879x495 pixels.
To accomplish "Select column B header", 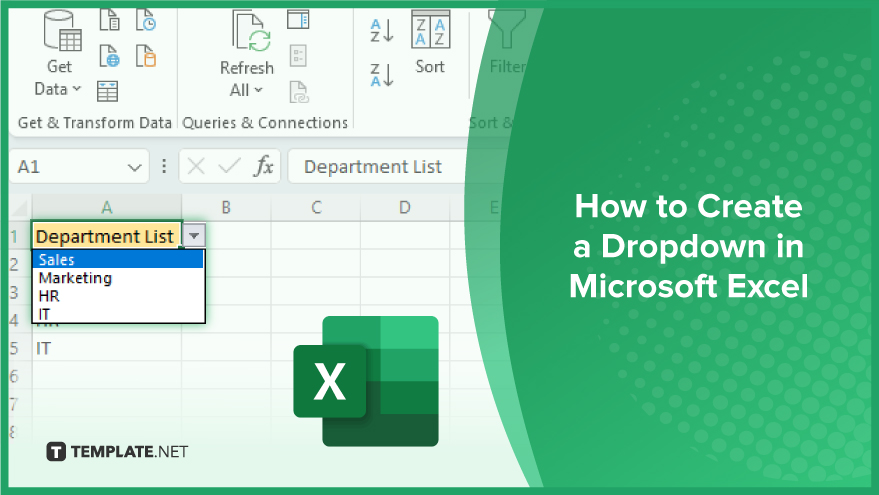I will pos(226,207).
